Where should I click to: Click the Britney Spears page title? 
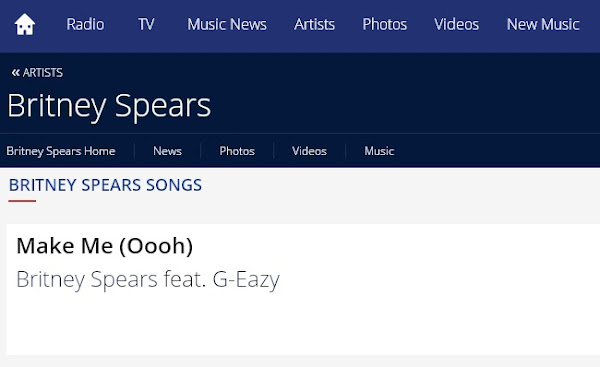[109, 106]
